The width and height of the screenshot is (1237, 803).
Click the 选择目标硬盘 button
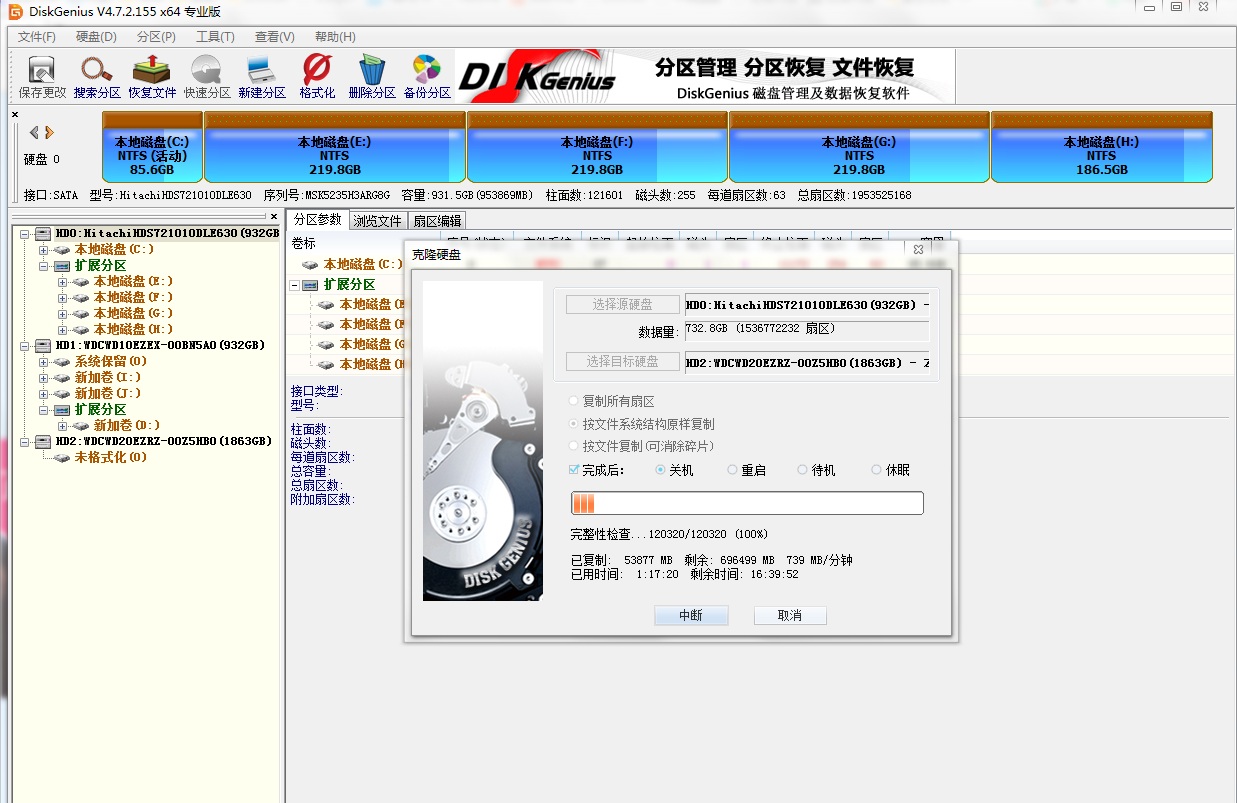pyautogui.click(x=623, y=361)
